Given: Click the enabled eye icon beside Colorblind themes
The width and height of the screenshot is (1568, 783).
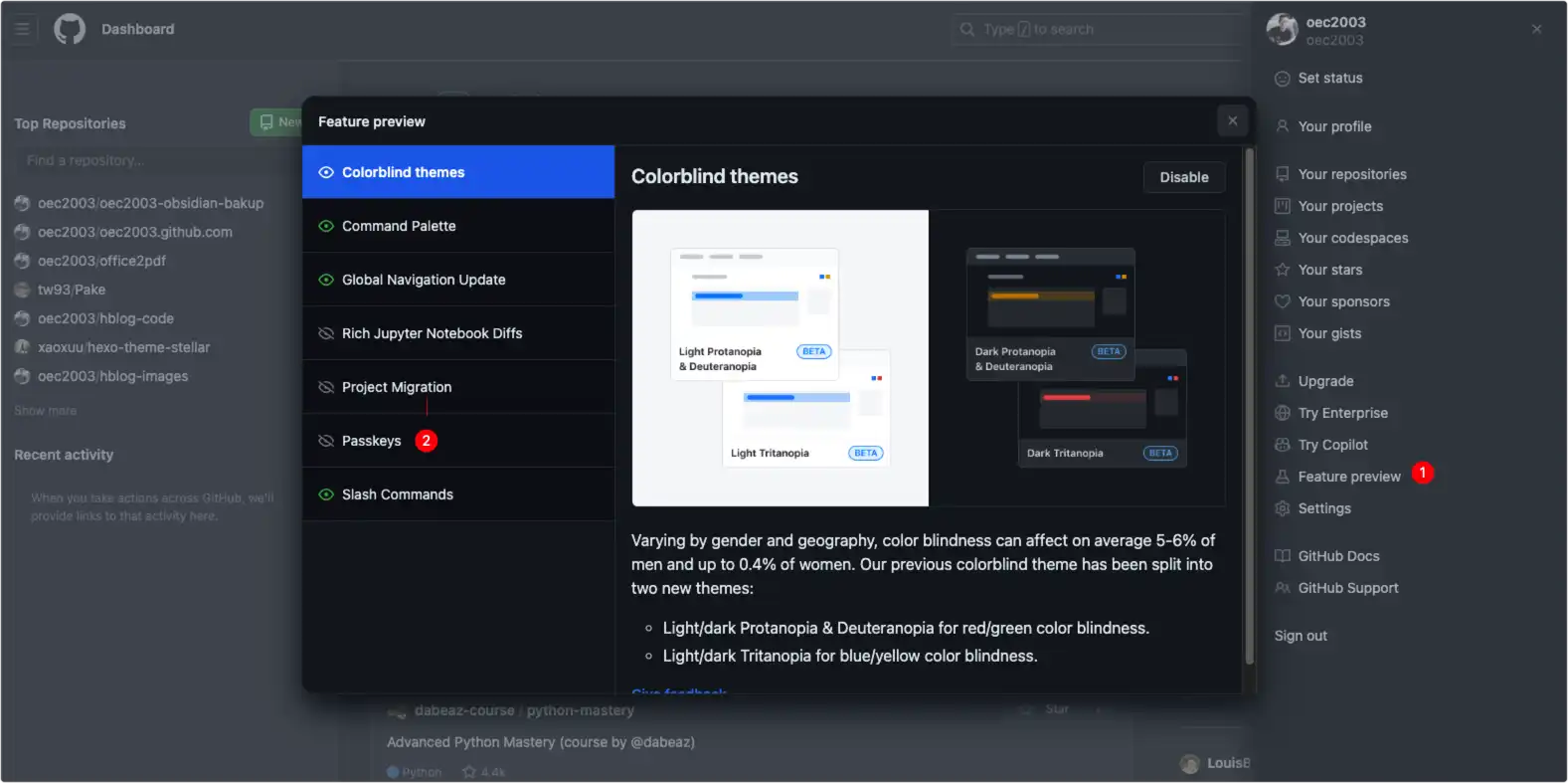Looking at the screenshot, I should click(x=325, y=172).
